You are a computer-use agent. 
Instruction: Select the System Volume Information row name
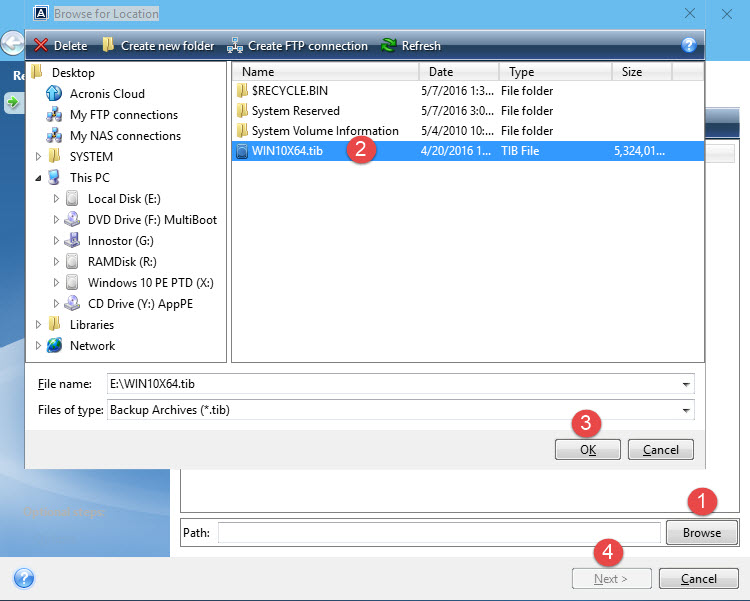(x=325, y=131)
